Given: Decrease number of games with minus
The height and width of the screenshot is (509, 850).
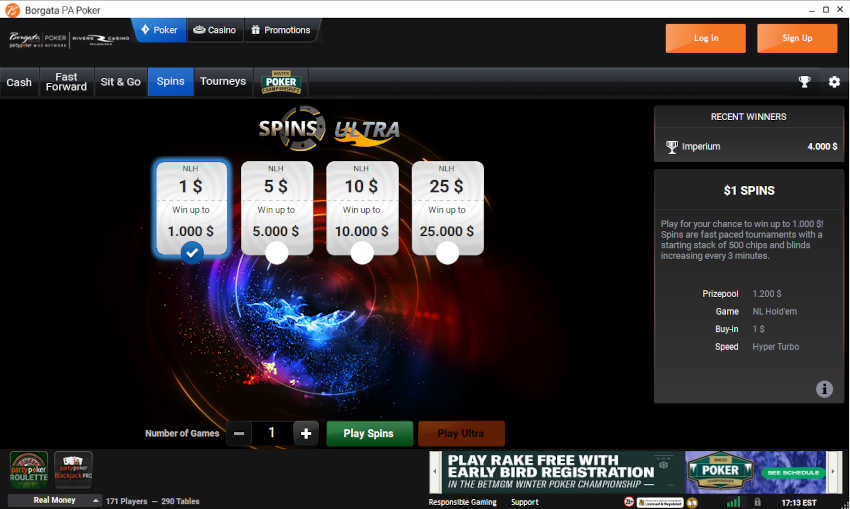Looking at the screenshot, I should 239,433.
